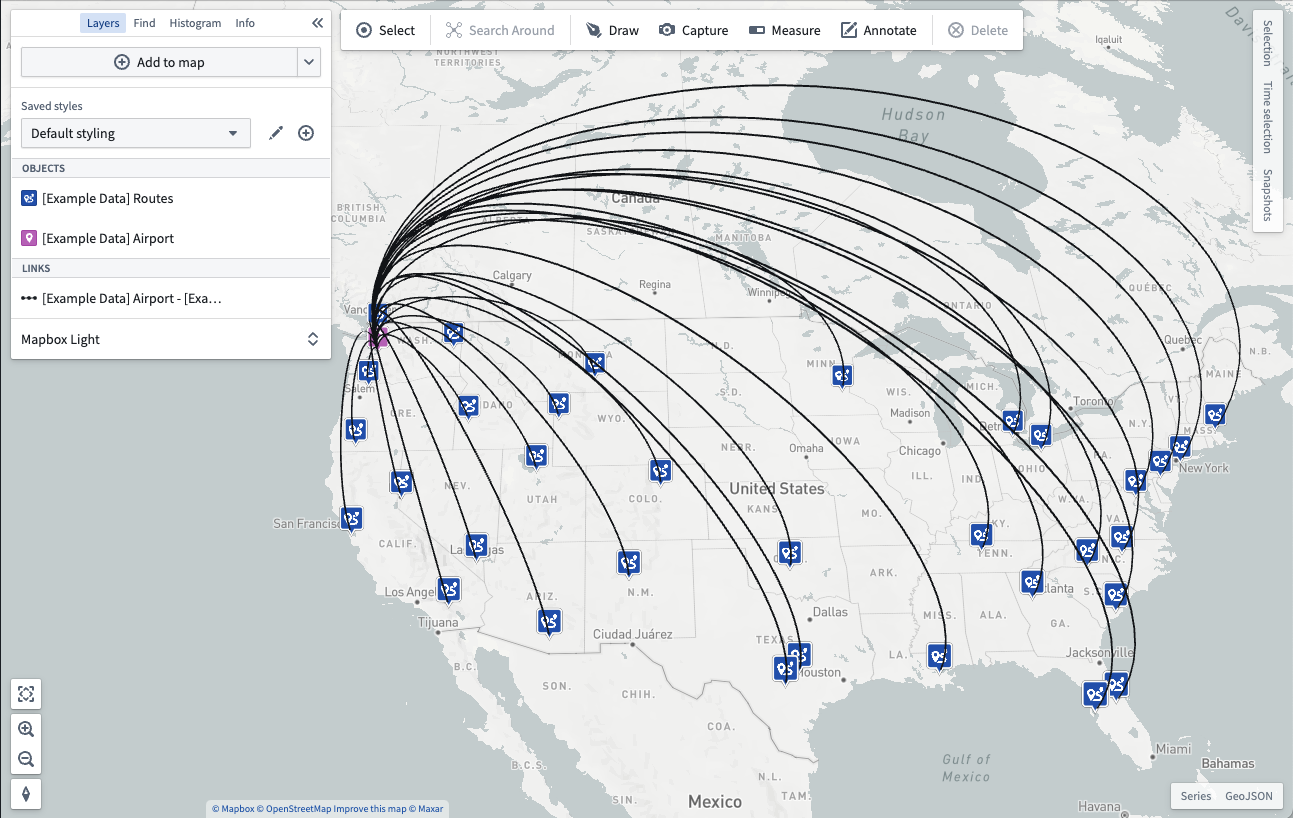Open the Find tab
Viewport: 1293px width, 818px height.
tap(144, 23)
